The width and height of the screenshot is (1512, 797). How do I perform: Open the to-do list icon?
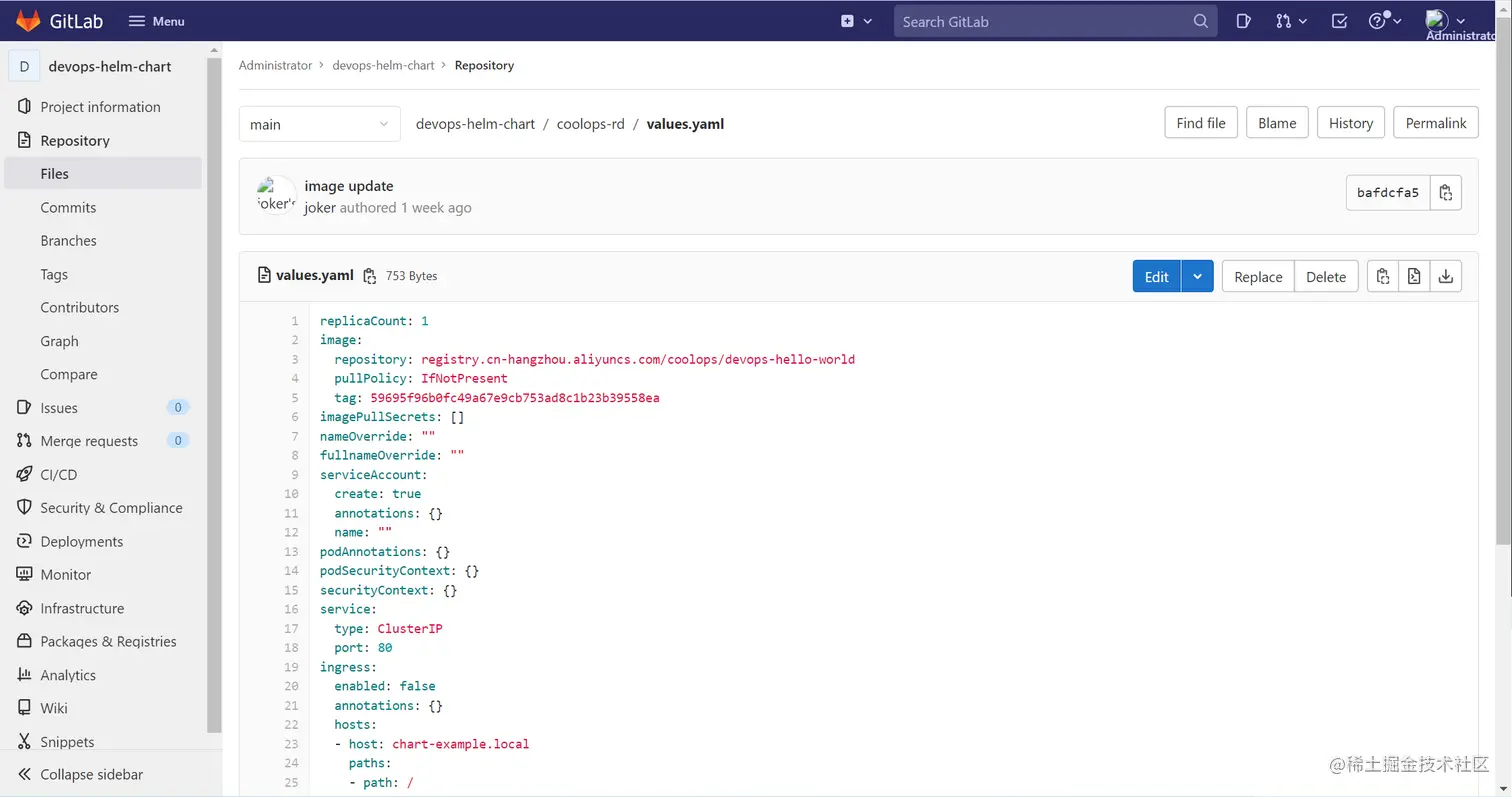(1340, 21)
